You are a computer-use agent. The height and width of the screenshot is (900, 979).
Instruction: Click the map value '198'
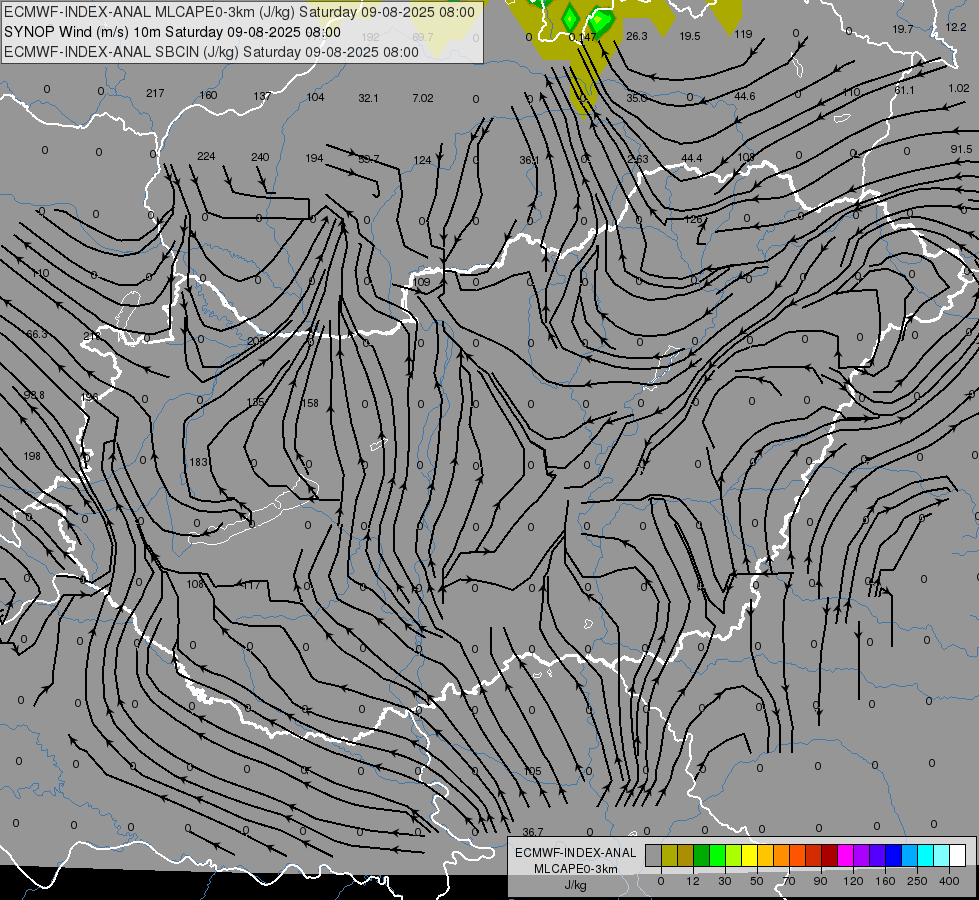coord(32,456)
